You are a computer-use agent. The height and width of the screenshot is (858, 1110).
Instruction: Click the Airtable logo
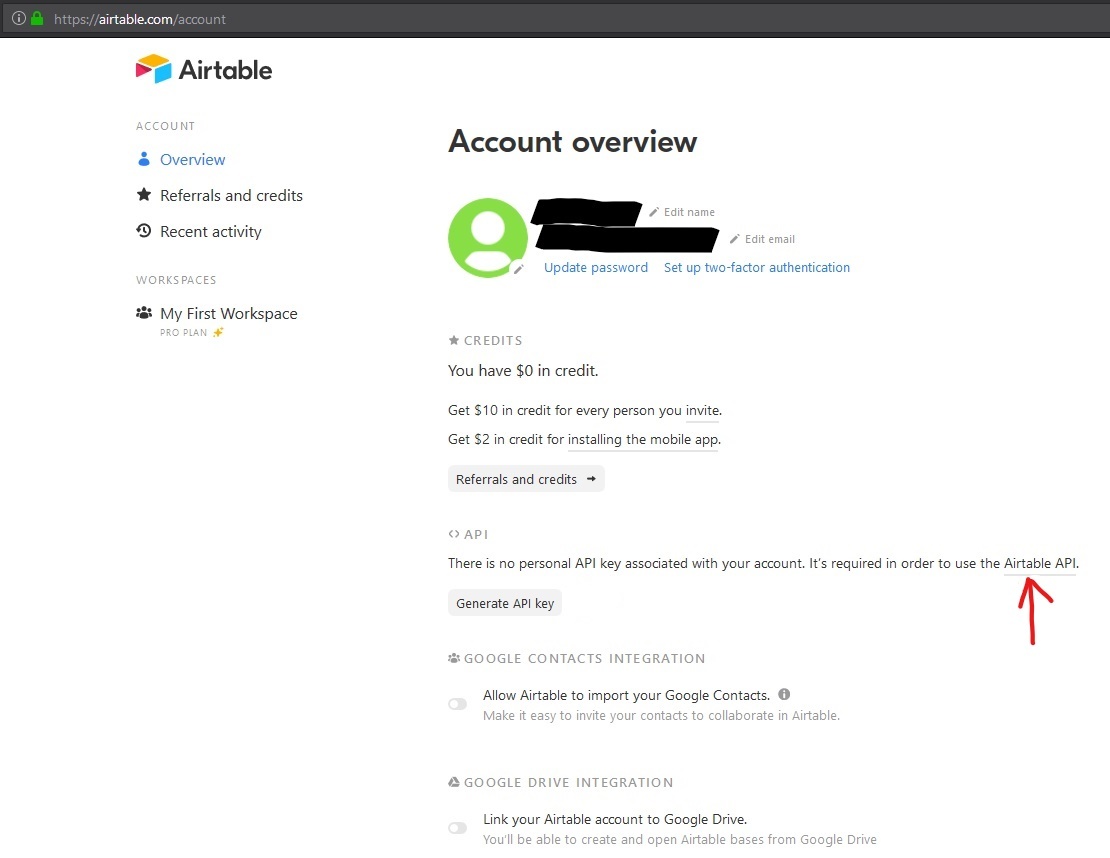(x=203, y=68)
